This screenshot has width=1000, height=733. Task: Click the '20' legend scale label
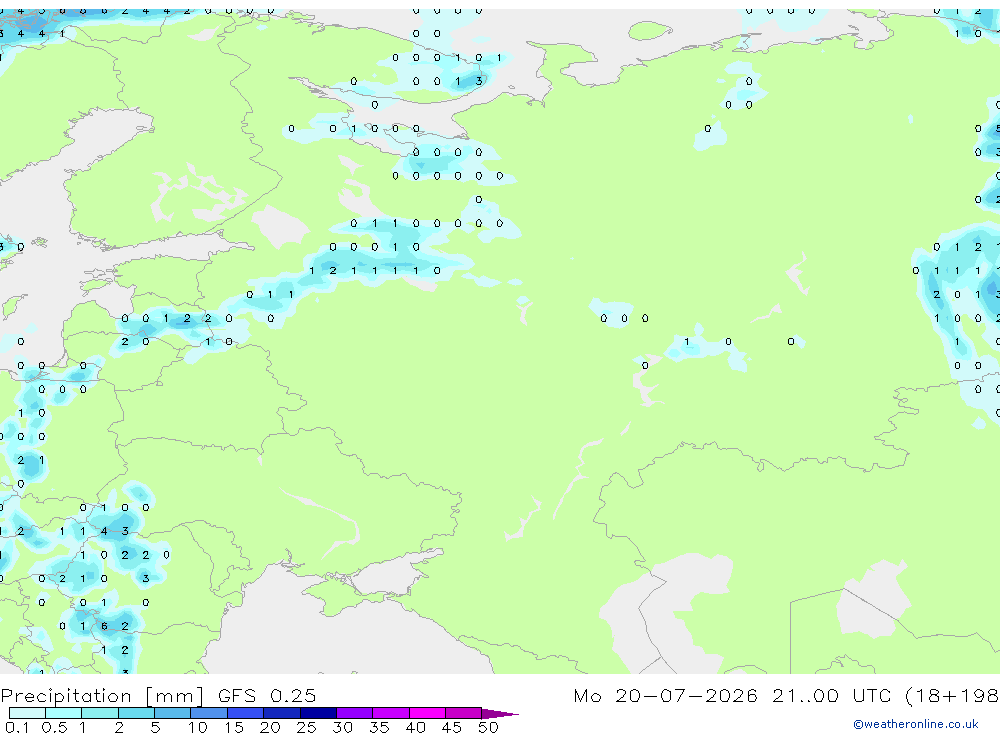pos(270,727)
